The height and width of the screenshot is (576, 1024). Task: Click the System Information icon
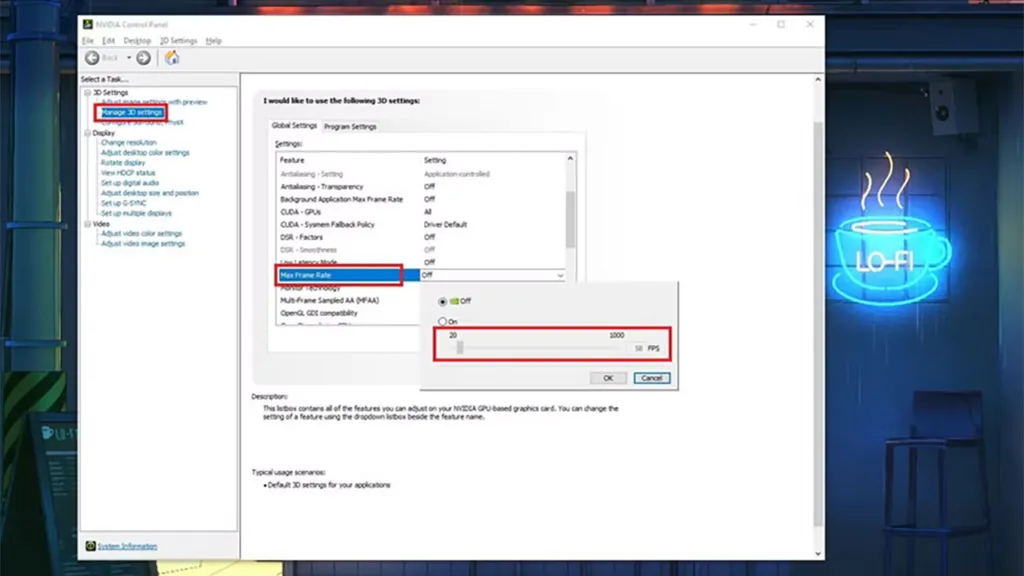90,546
